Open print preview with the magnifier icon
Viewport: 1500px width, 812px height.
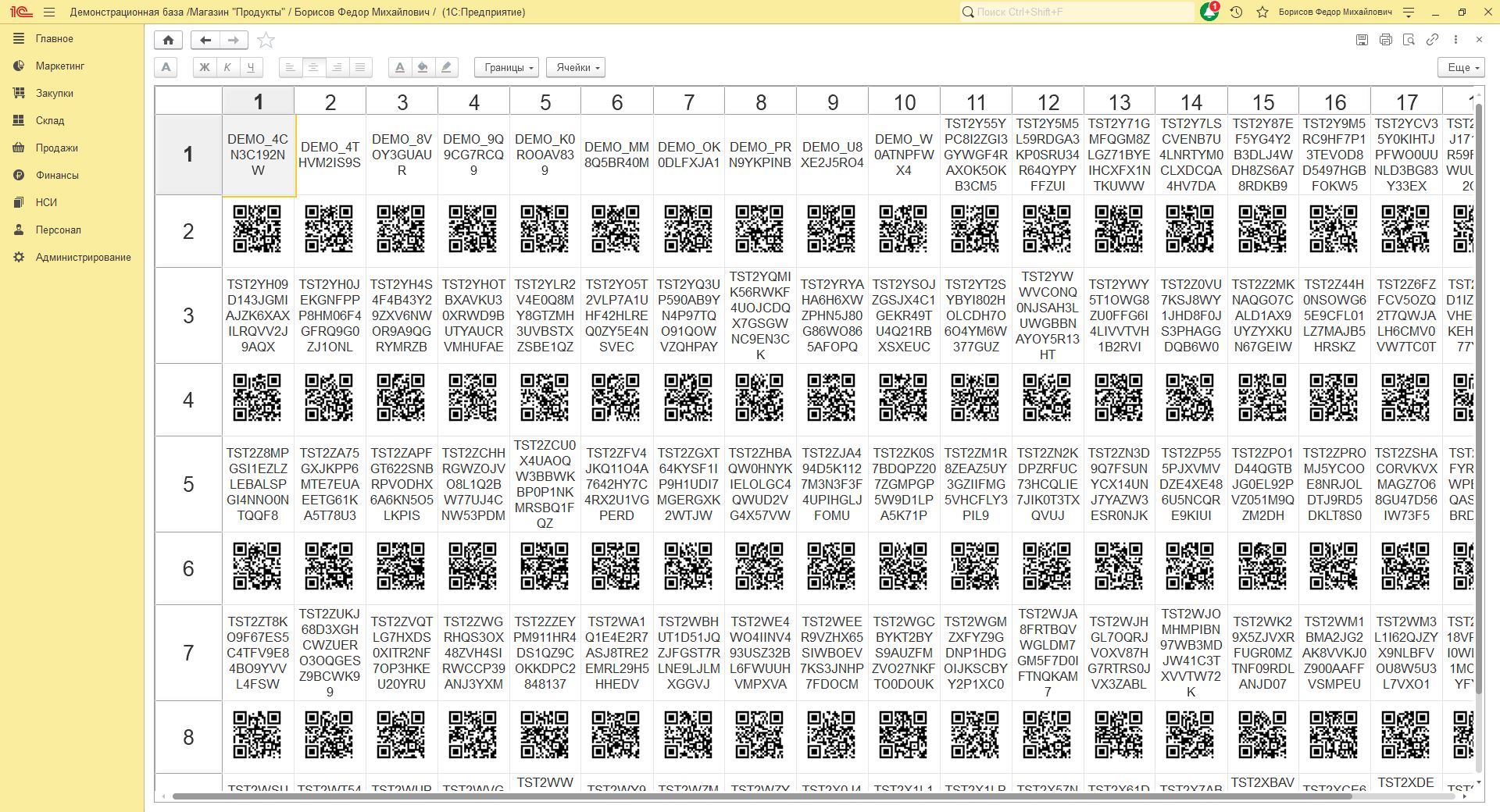[1409, 40]
